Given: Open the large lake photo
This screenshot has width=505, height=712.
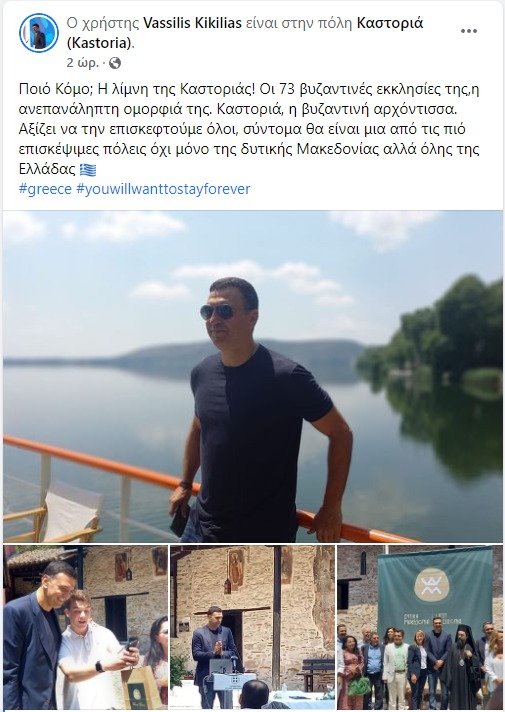Looking at the screenshot, I should coord(252,376).
